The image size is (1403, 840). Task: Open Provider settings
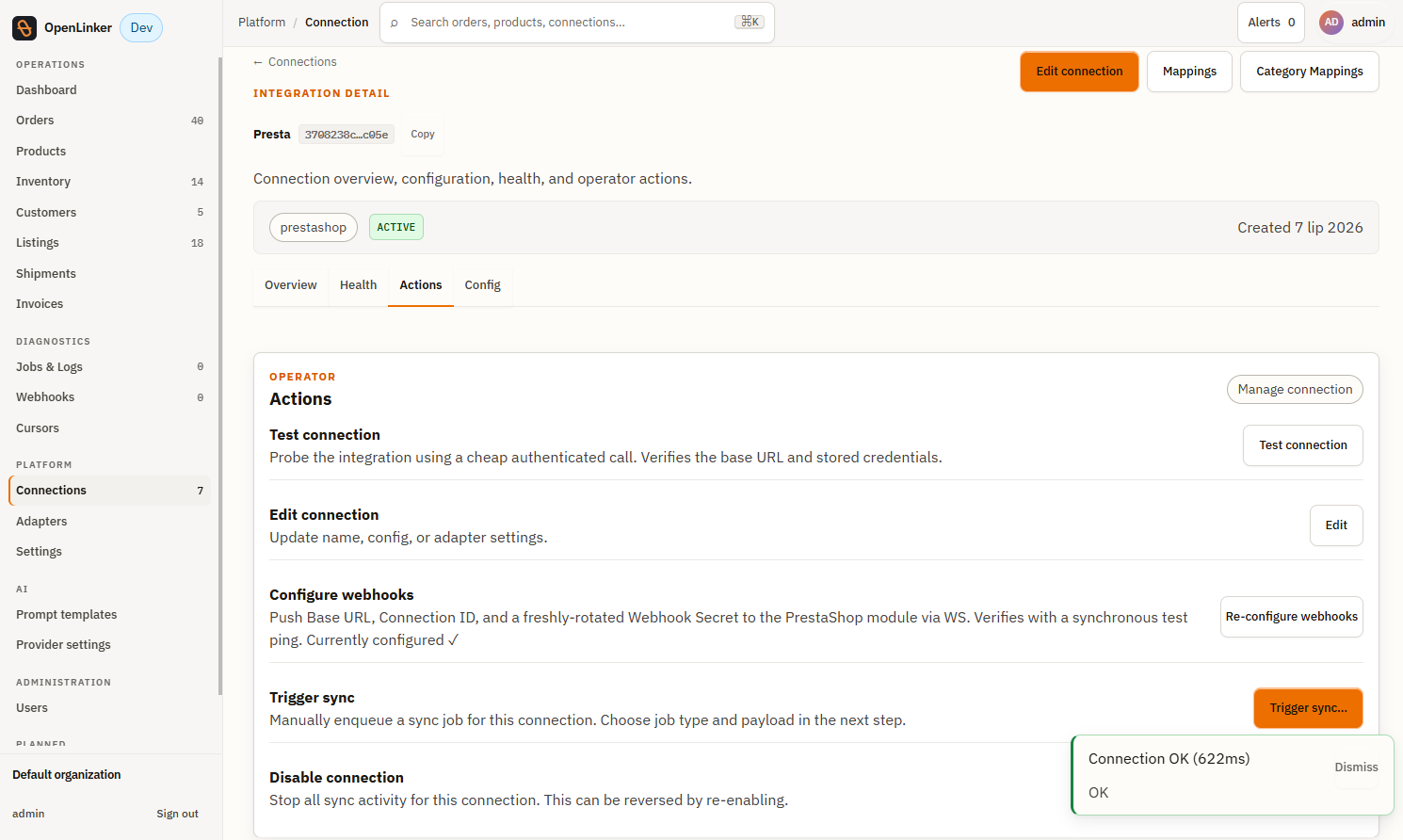109,645
